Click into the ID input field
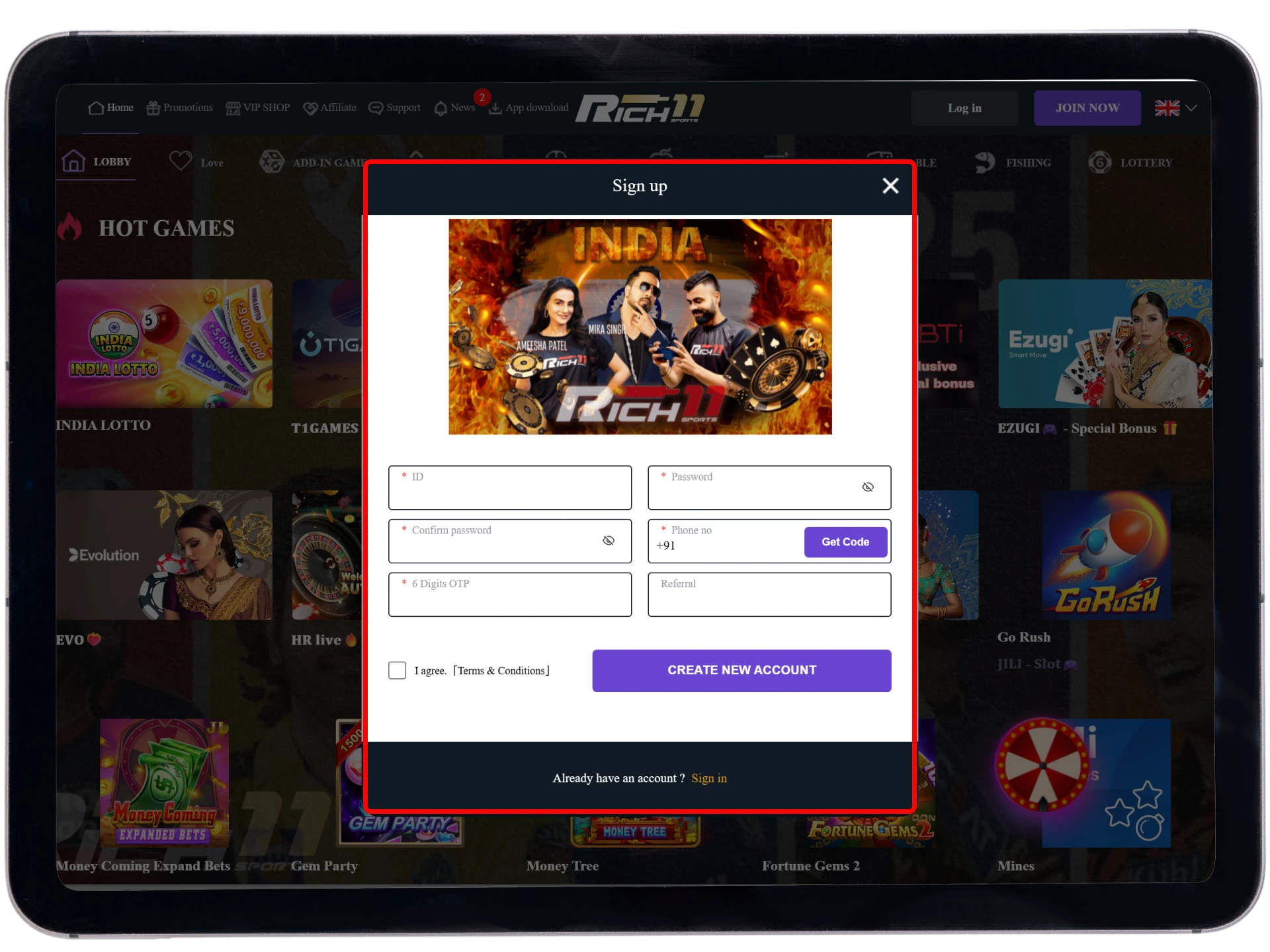 (x=510, y=488)
